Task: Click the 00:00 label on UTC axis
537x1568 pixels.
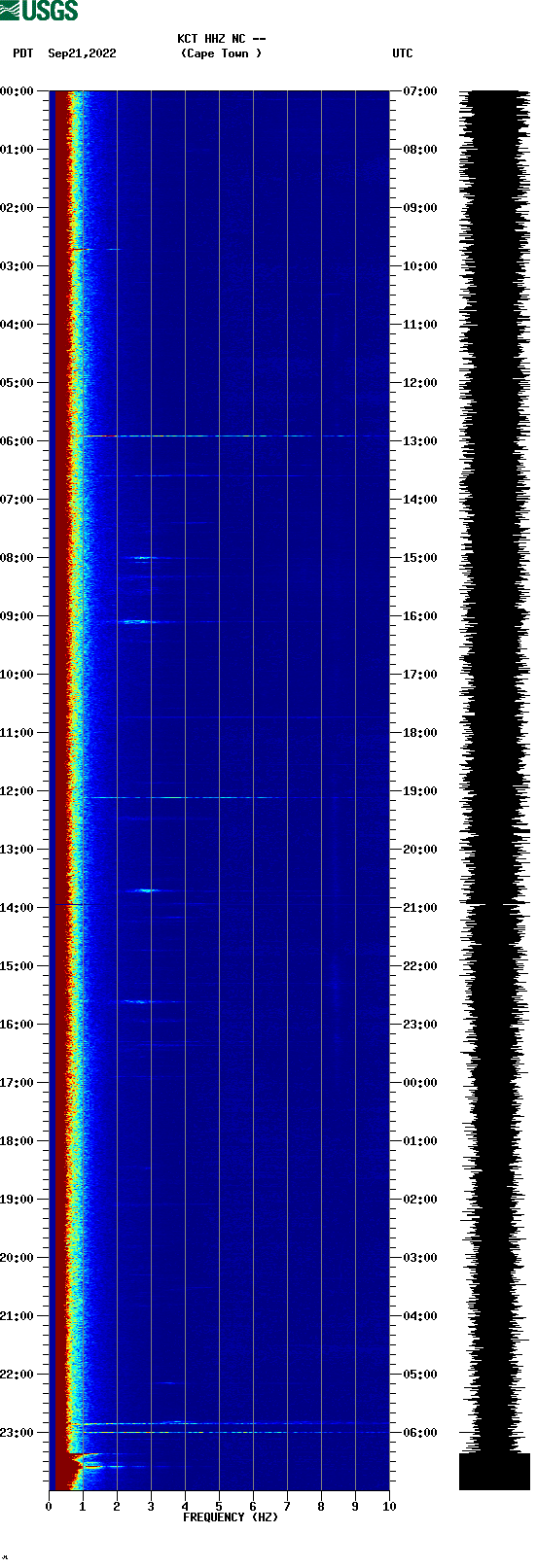Action: [420, 1083]
